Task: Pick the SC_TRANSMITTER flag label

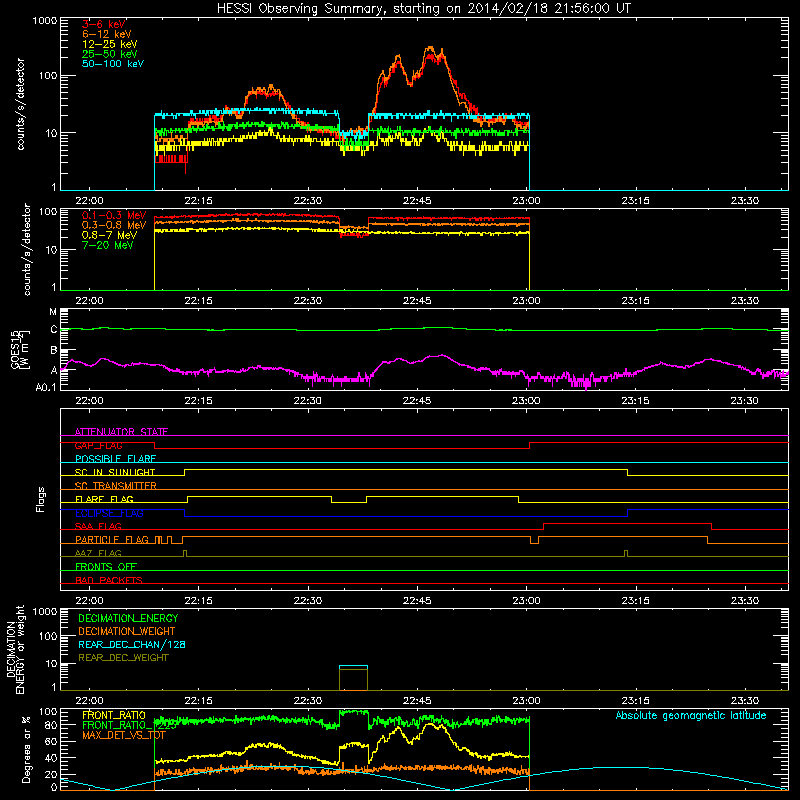Action: point(116,485)
